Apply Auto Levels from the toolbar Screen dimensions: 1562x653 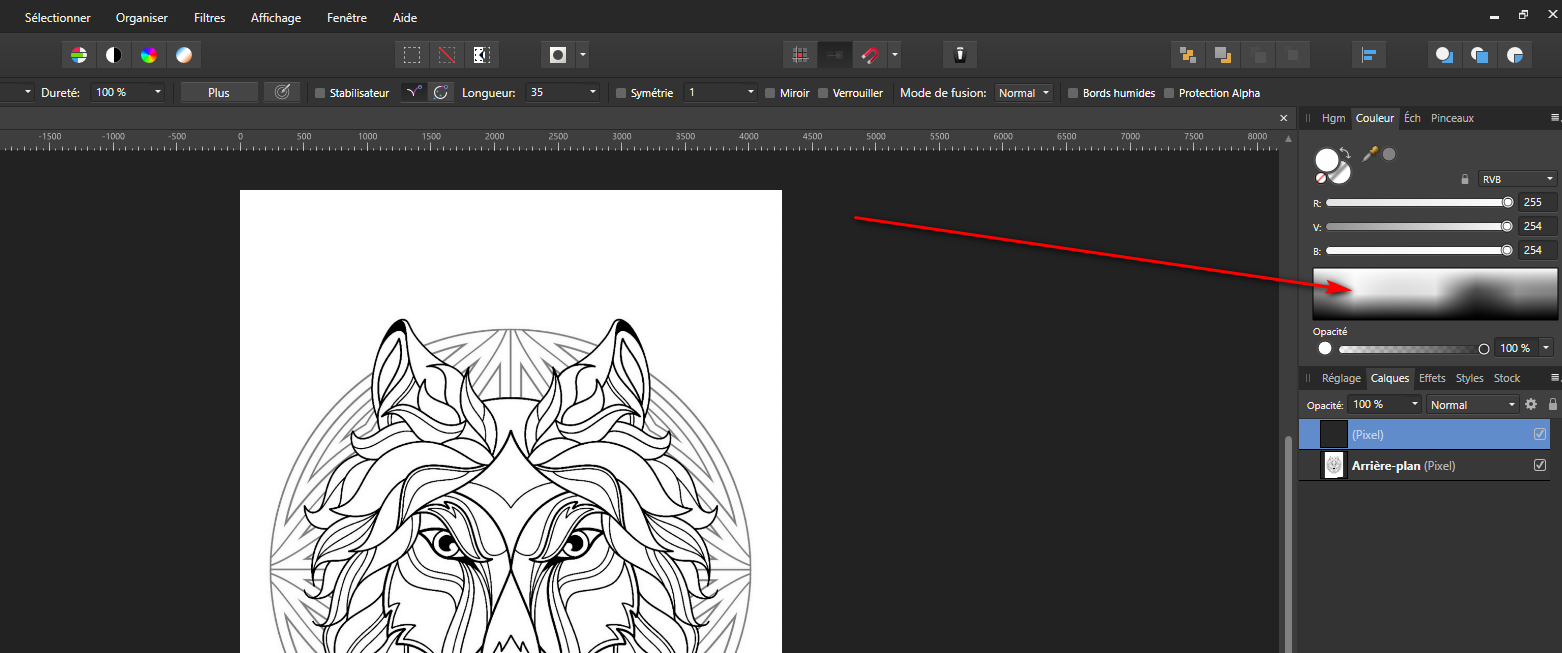79,55
